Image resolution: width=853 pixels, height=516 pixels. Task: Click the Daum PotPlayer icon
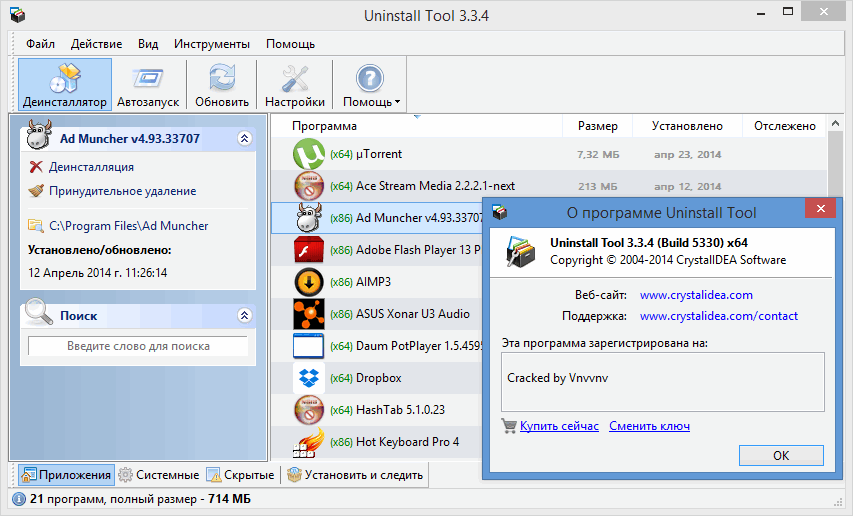pos(308,346)
